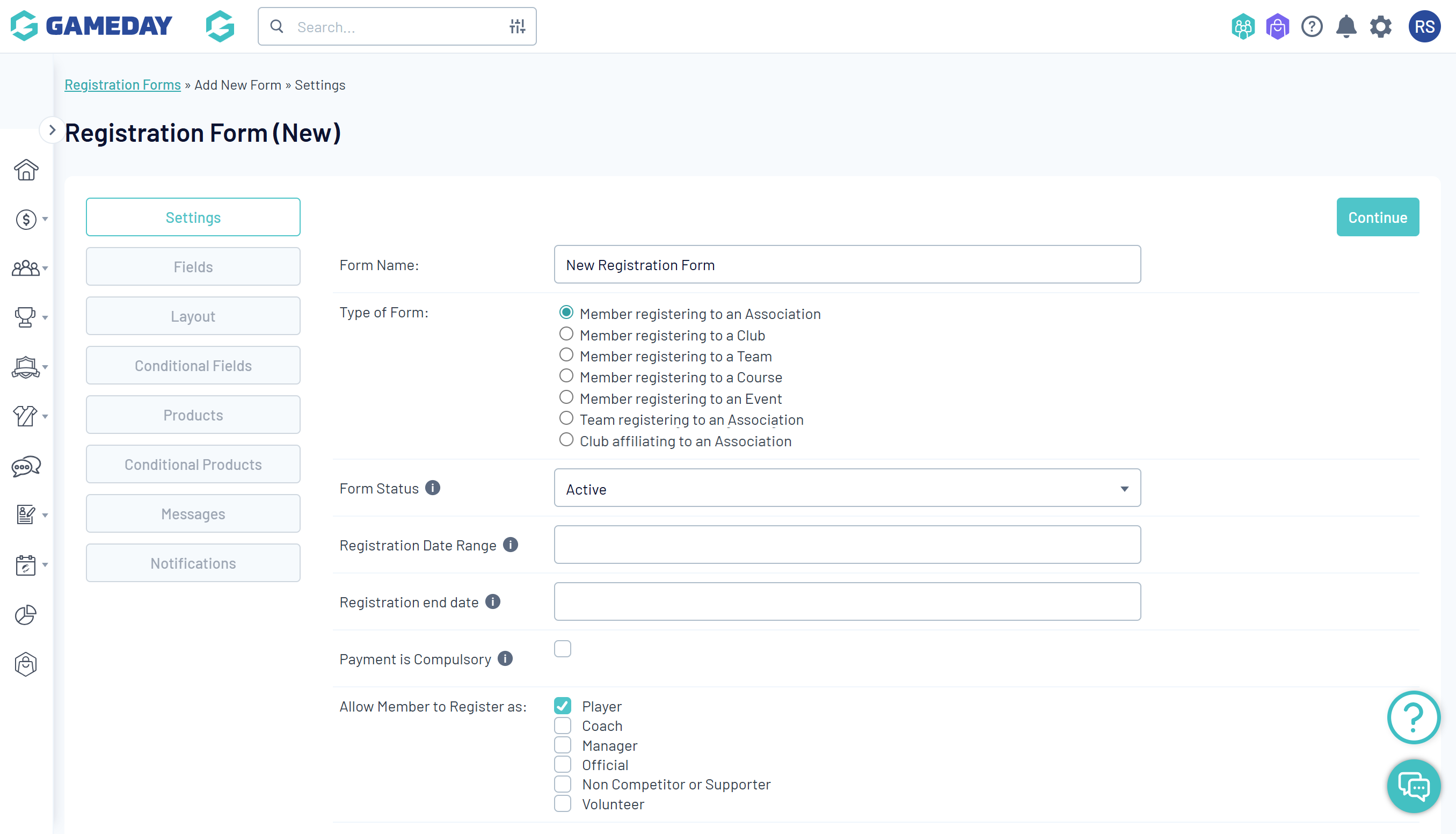
Task: Open the live chat bubble widget
Action: tap(1413, 786)
